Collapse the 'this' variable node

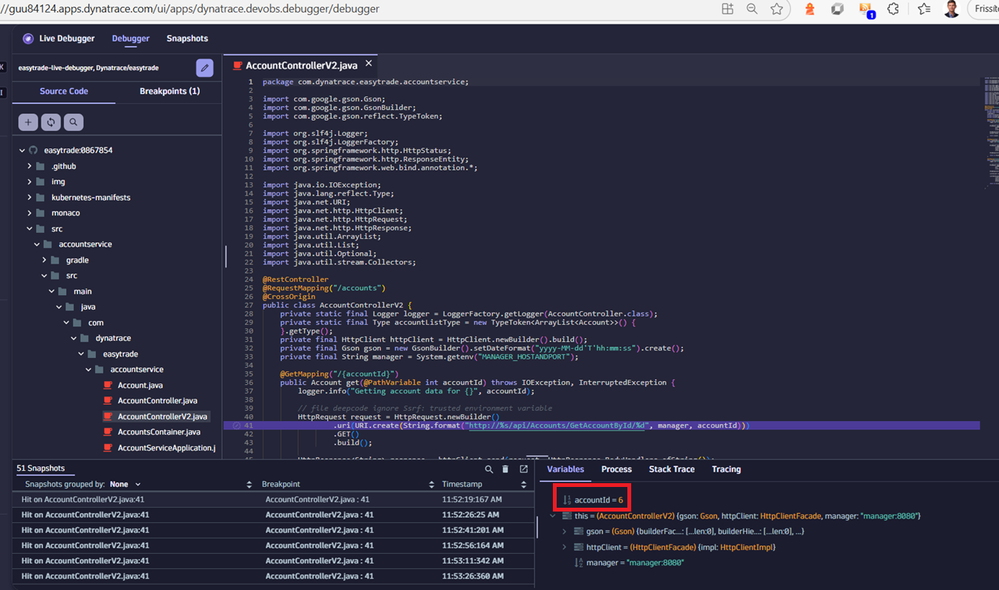[x=552, y=516]
